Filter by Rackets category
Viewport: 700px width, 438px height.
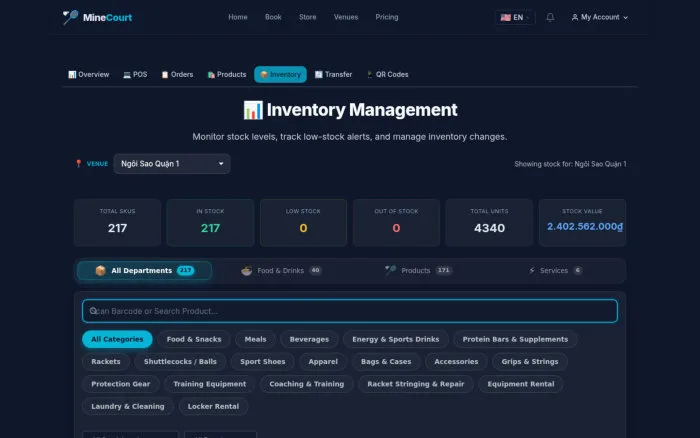tap(106, 362)
